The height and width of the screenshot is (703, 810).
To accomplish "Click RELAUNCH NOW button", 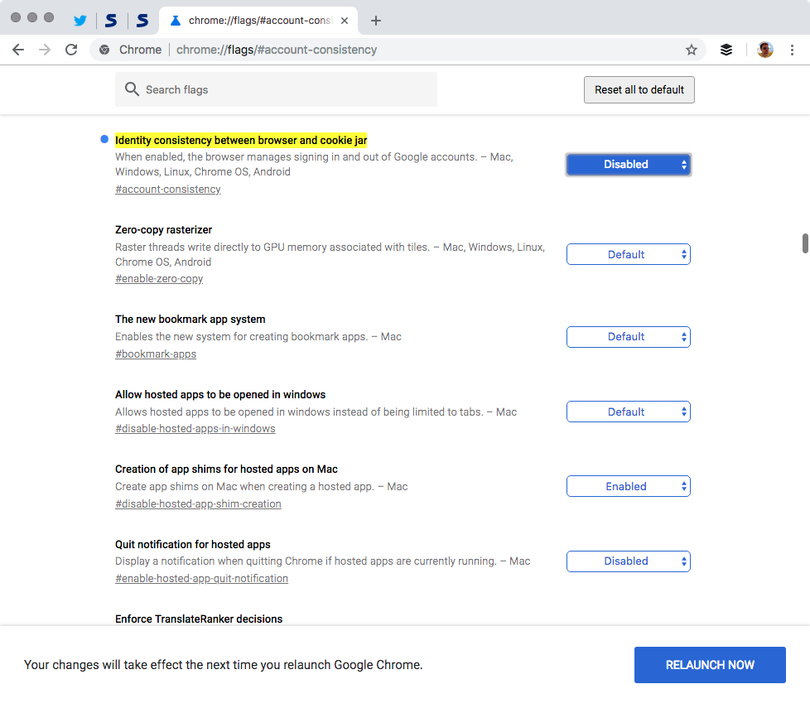I will click(709, 664).
